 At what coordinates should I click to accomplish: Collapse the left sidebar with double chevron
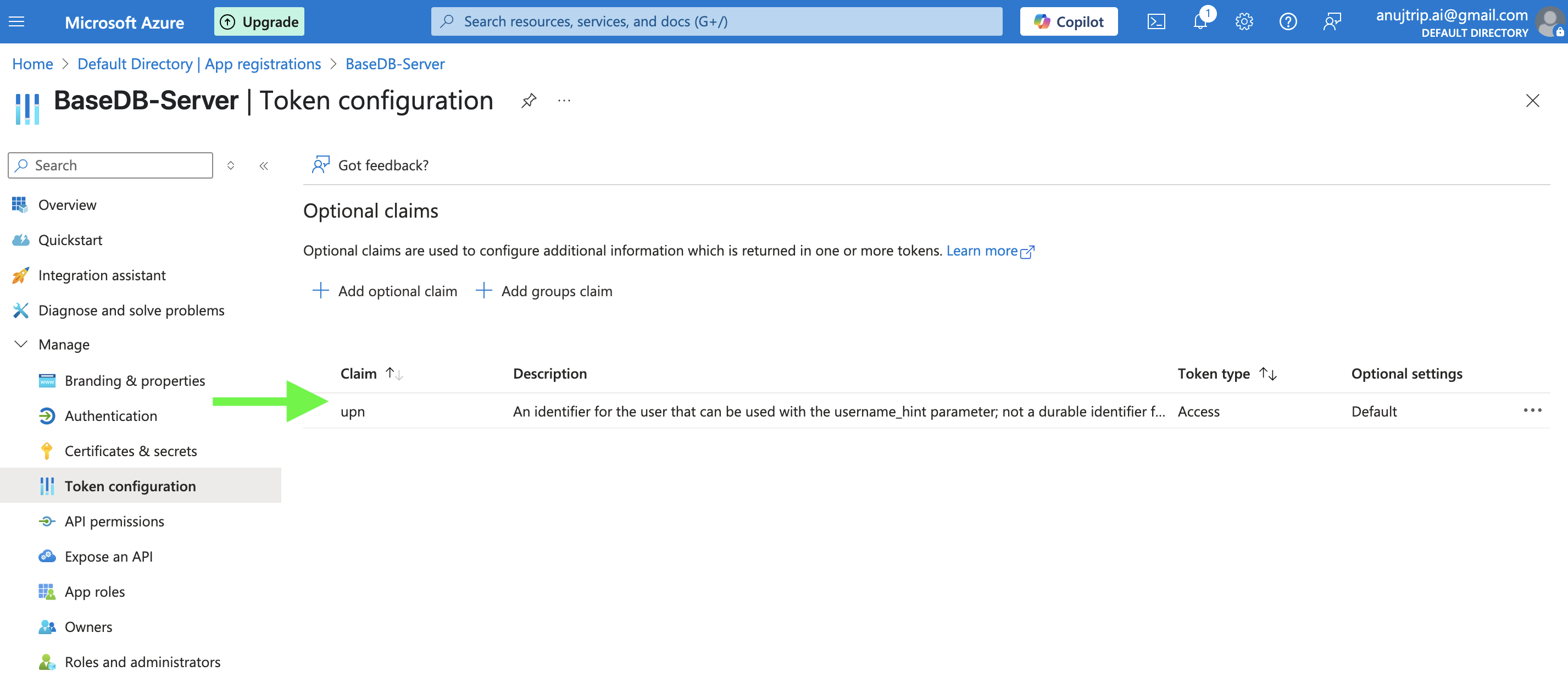(x=264, y=165)
